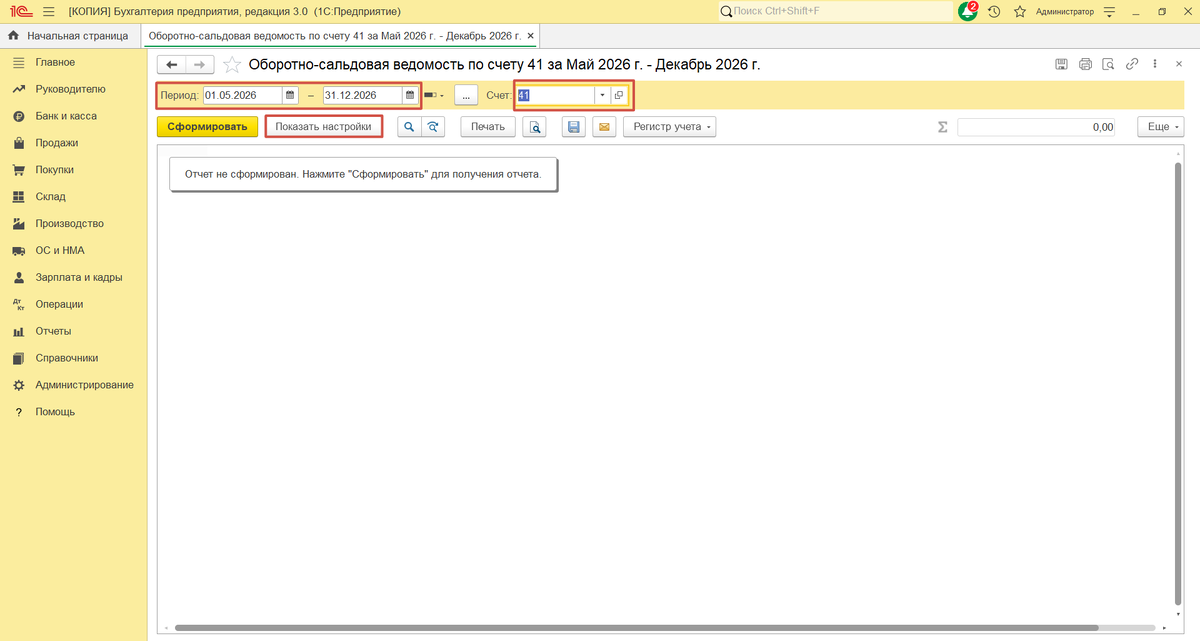Click message Отчет не сформирован
This screenshot has height=641, width=1200.
363,174
